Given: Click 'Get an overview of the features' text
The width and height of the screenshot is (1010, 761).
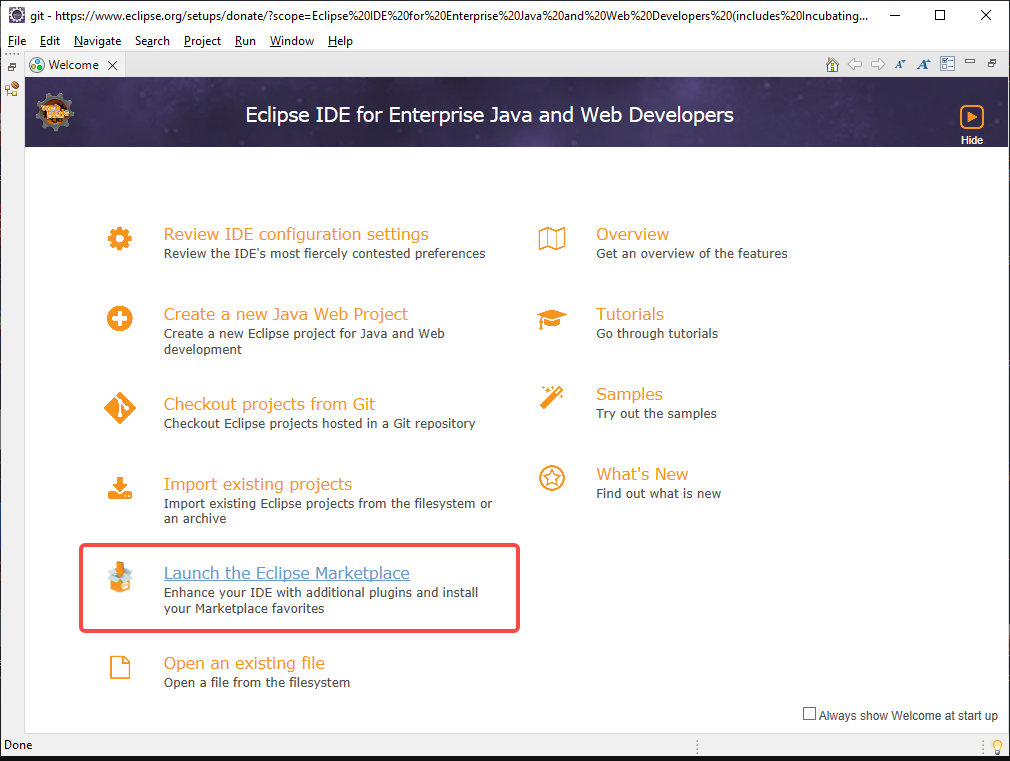Looking at the screenshot, I should (692, 253).
